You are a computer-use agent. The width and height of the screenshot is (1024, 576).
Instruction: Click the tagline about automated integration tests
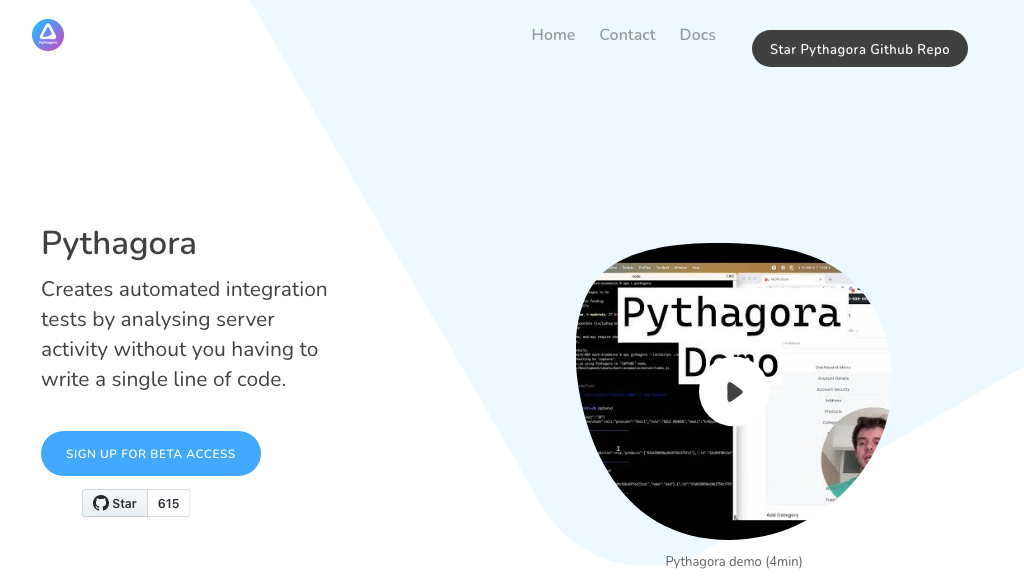pos(184,334)
